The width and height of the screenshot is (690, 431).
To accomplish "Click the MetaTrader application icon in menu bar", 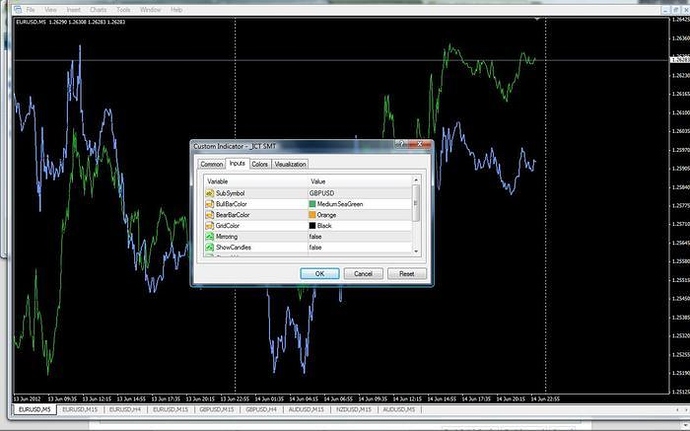I will [x=18, y=9].
